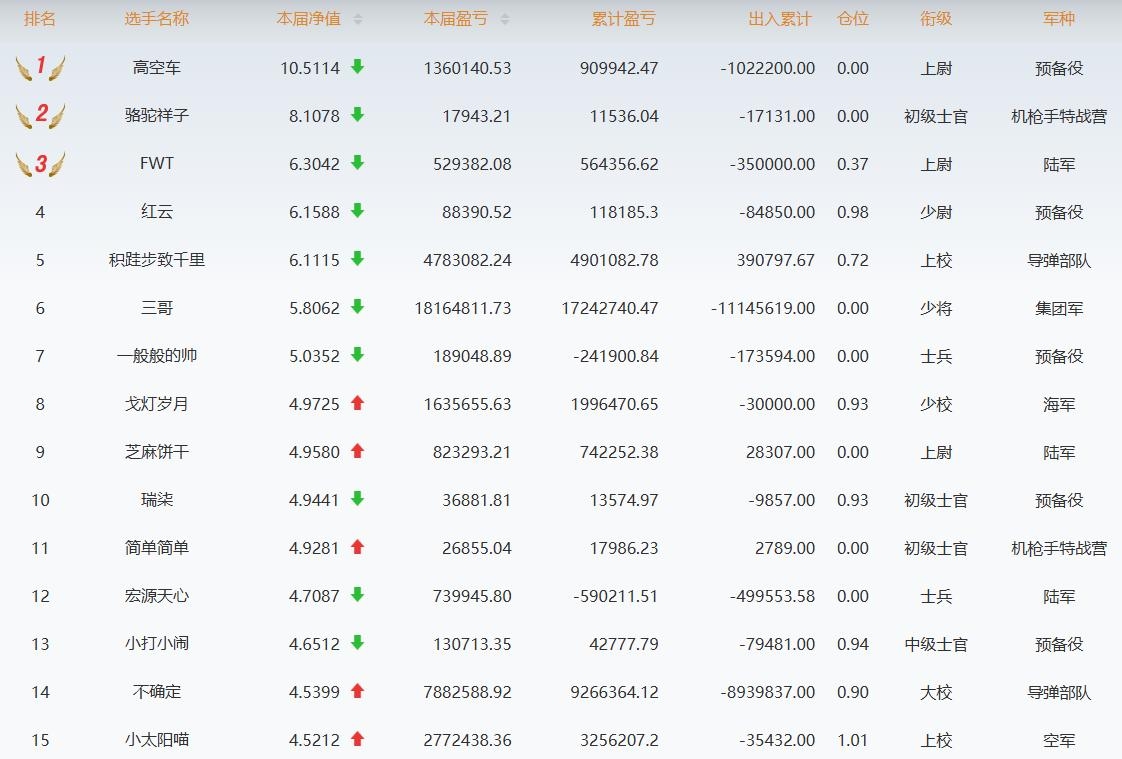Click the rank 1 gold wings badge
The image size is (1122, 759).
(40, 68)
